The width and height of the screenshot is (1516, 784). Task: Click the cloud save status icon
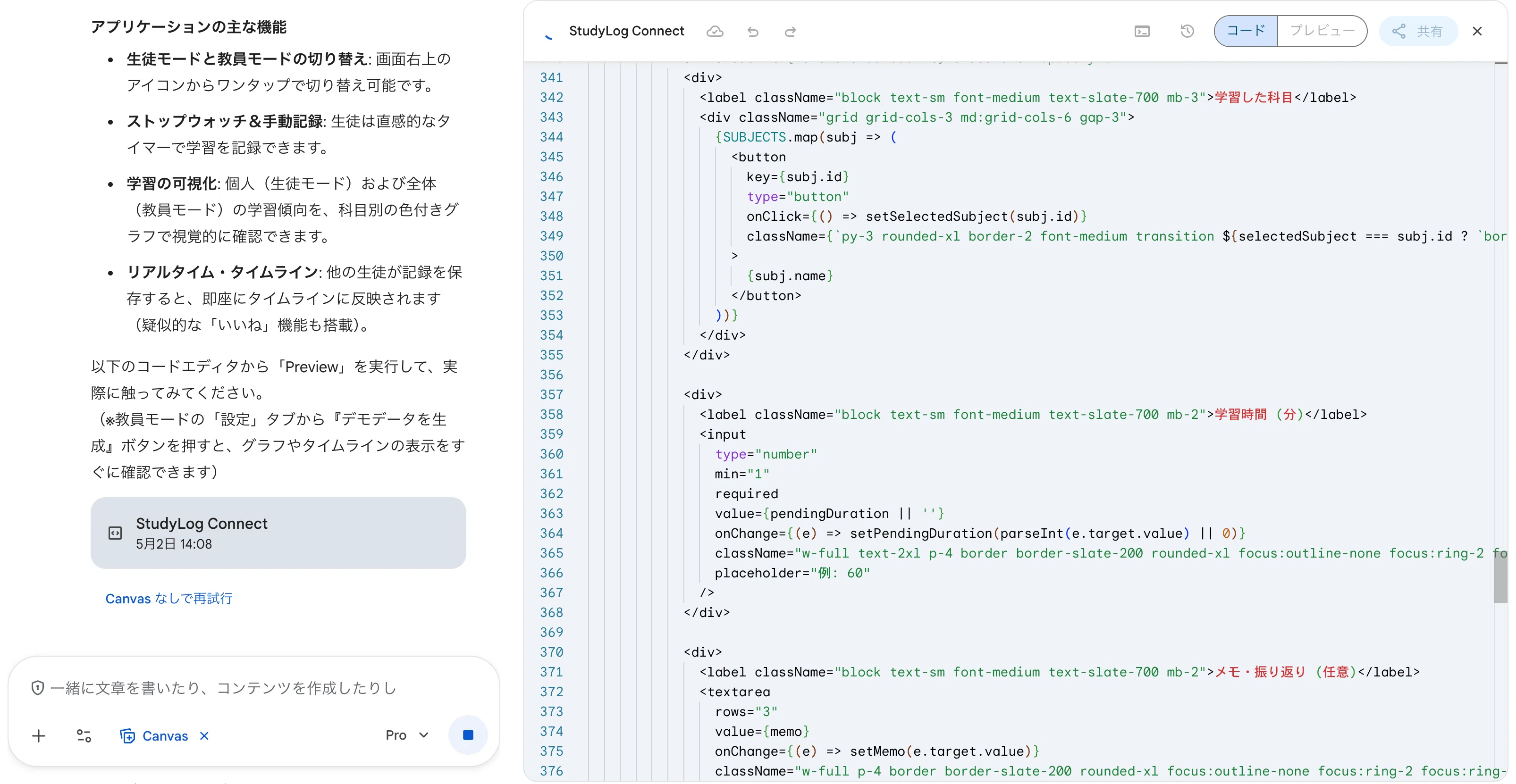point(715,31)
